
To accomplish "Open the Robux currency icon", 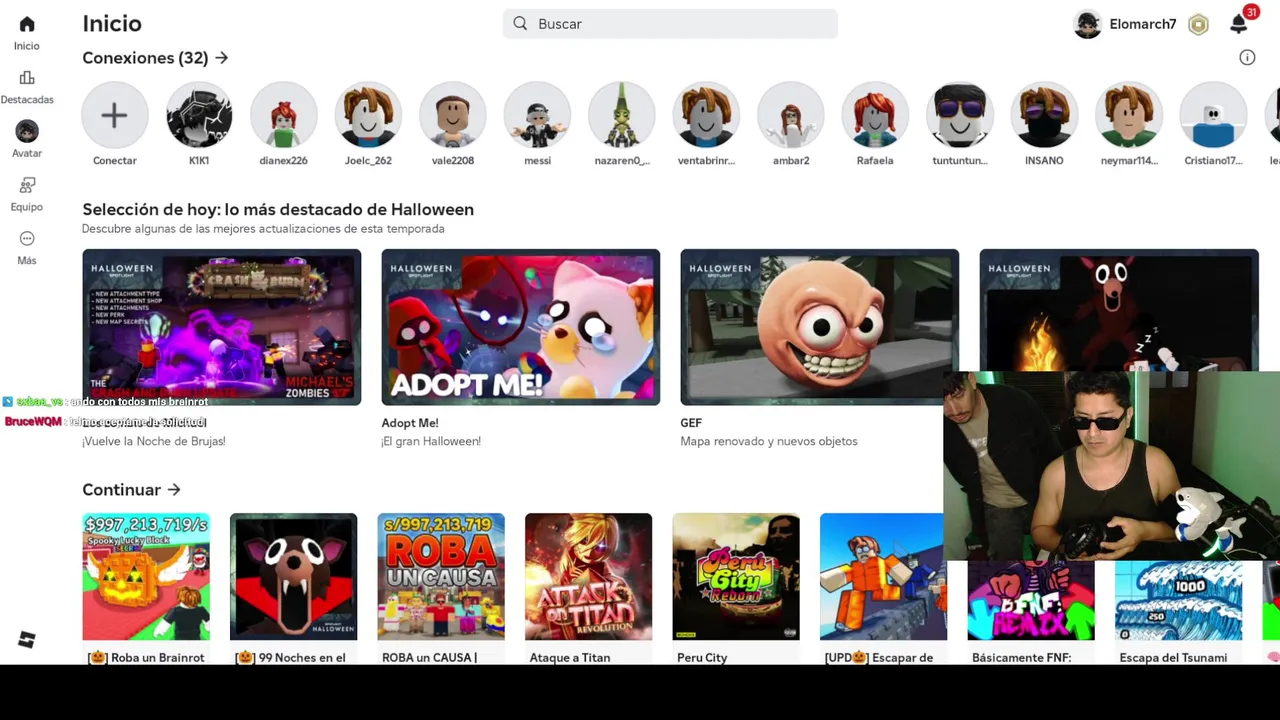I will tap(1198, 25).
